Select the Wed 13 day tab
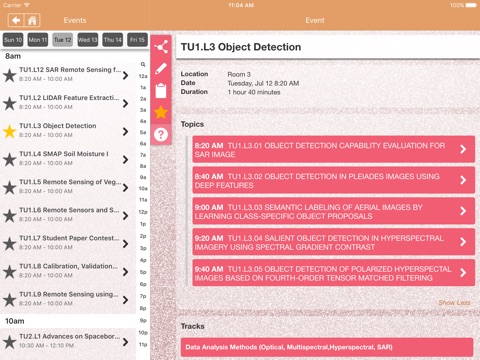 point(88,40)
